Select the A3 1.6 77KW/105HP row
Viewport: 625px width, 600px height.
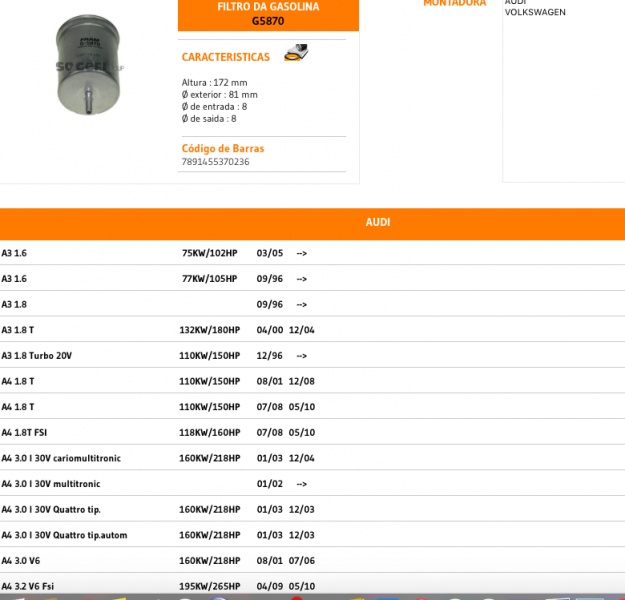[312, 279]
